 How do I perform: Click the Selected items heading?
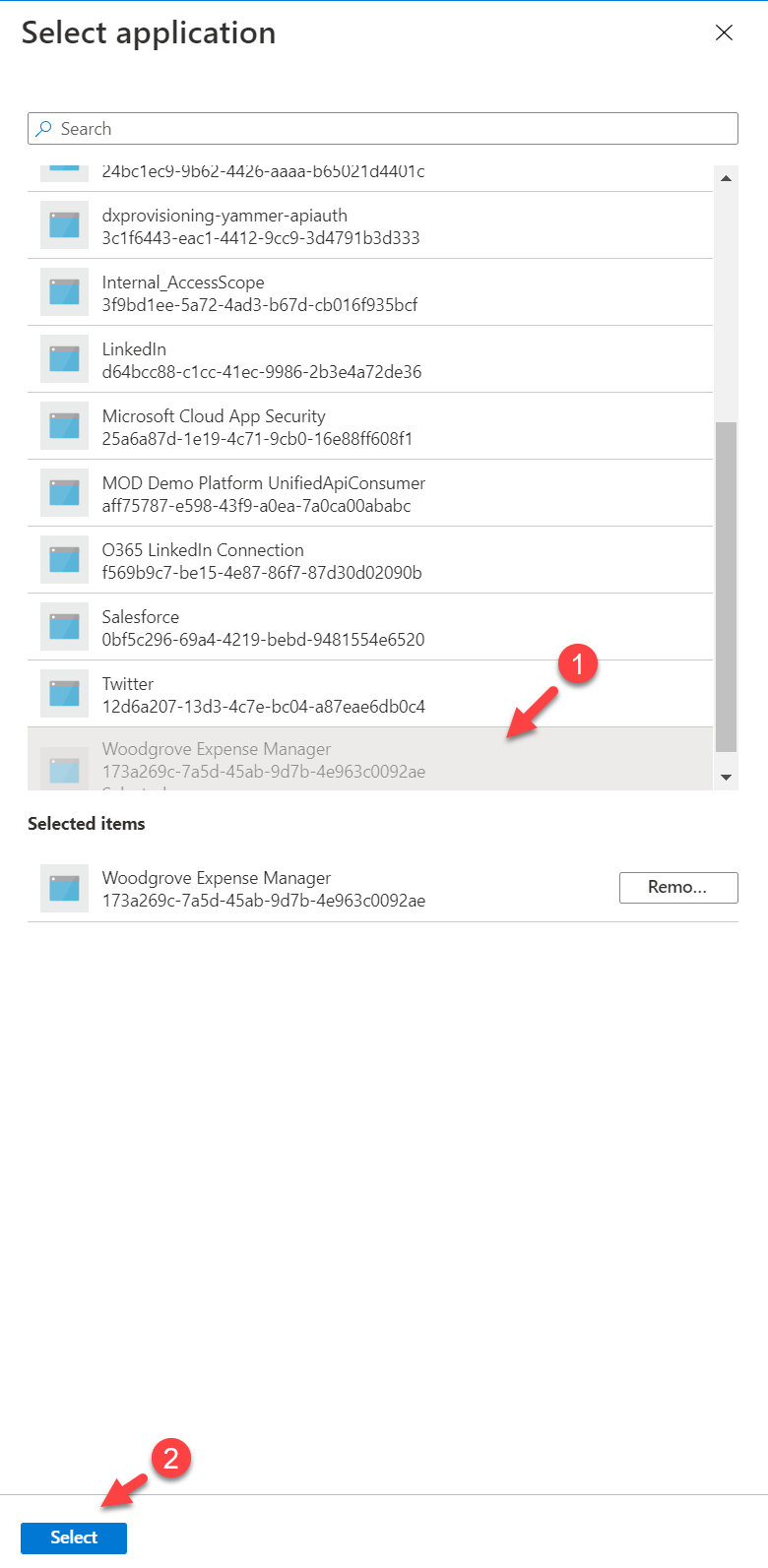tap(87, 824)
